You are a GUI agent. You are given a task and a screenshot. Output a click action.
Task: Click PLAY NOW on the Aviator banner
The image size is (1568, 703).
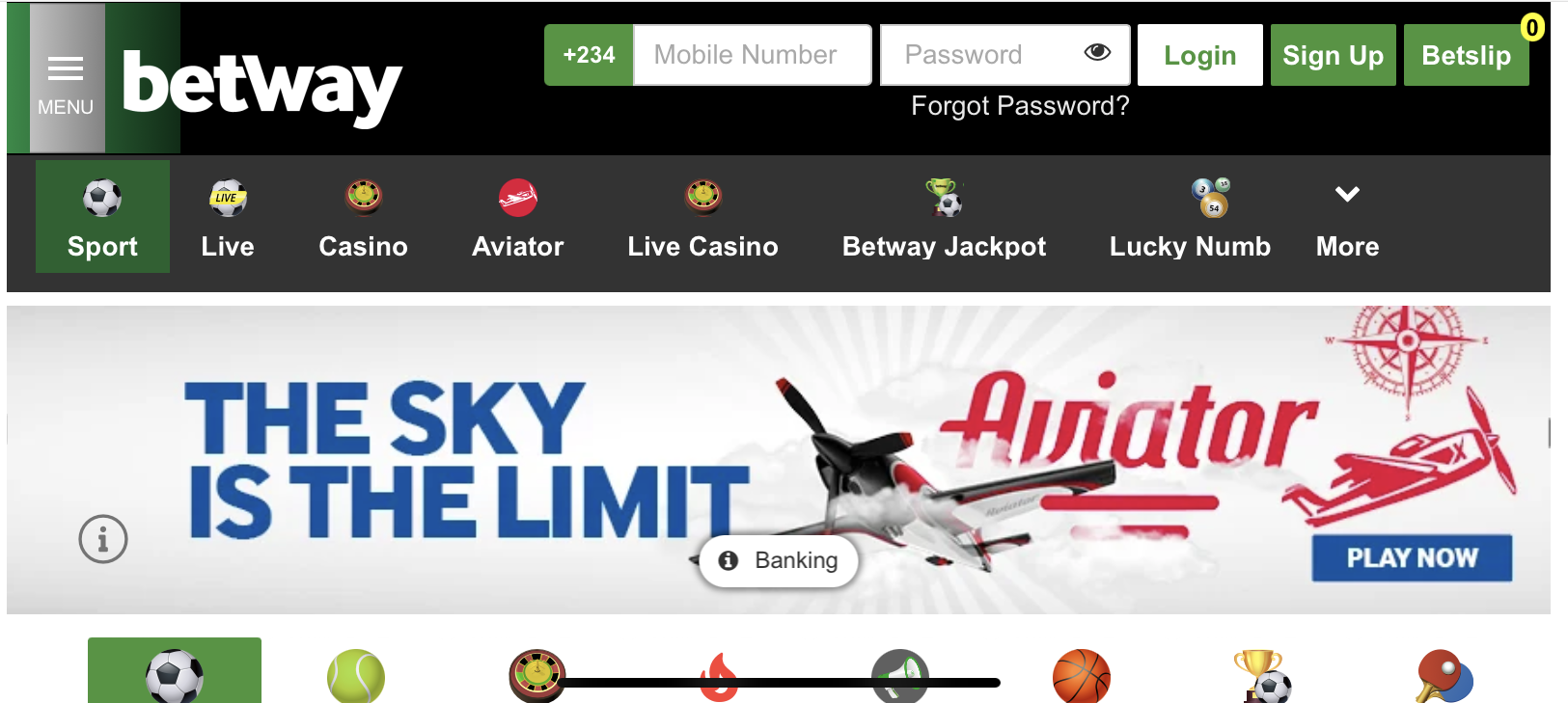point(1412,557)
